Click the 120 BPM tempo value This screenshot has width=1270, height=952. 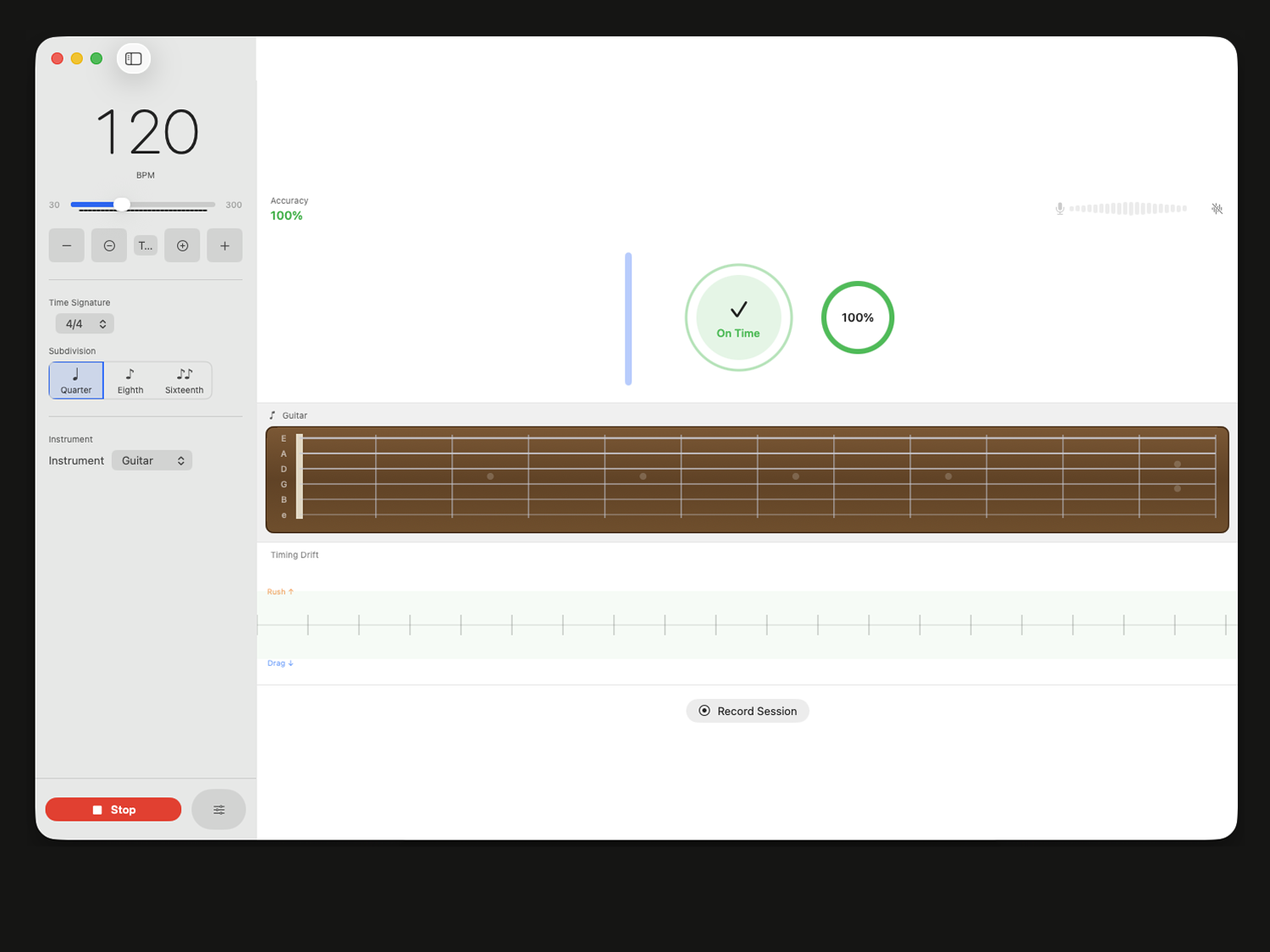click(146, 132)
